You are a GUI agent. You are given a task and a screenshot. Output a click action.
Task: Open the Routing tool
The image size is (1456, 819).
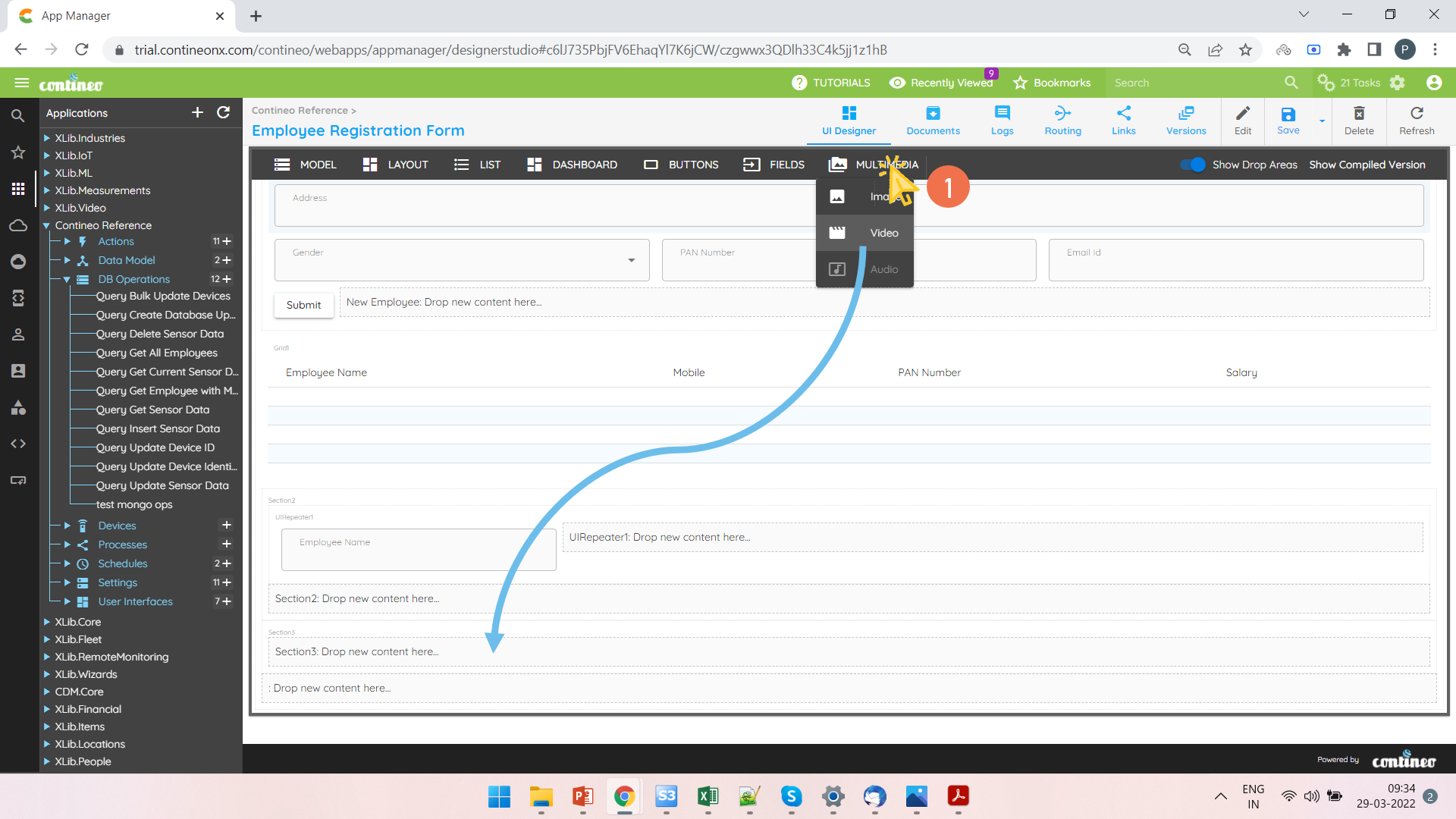1062,114
